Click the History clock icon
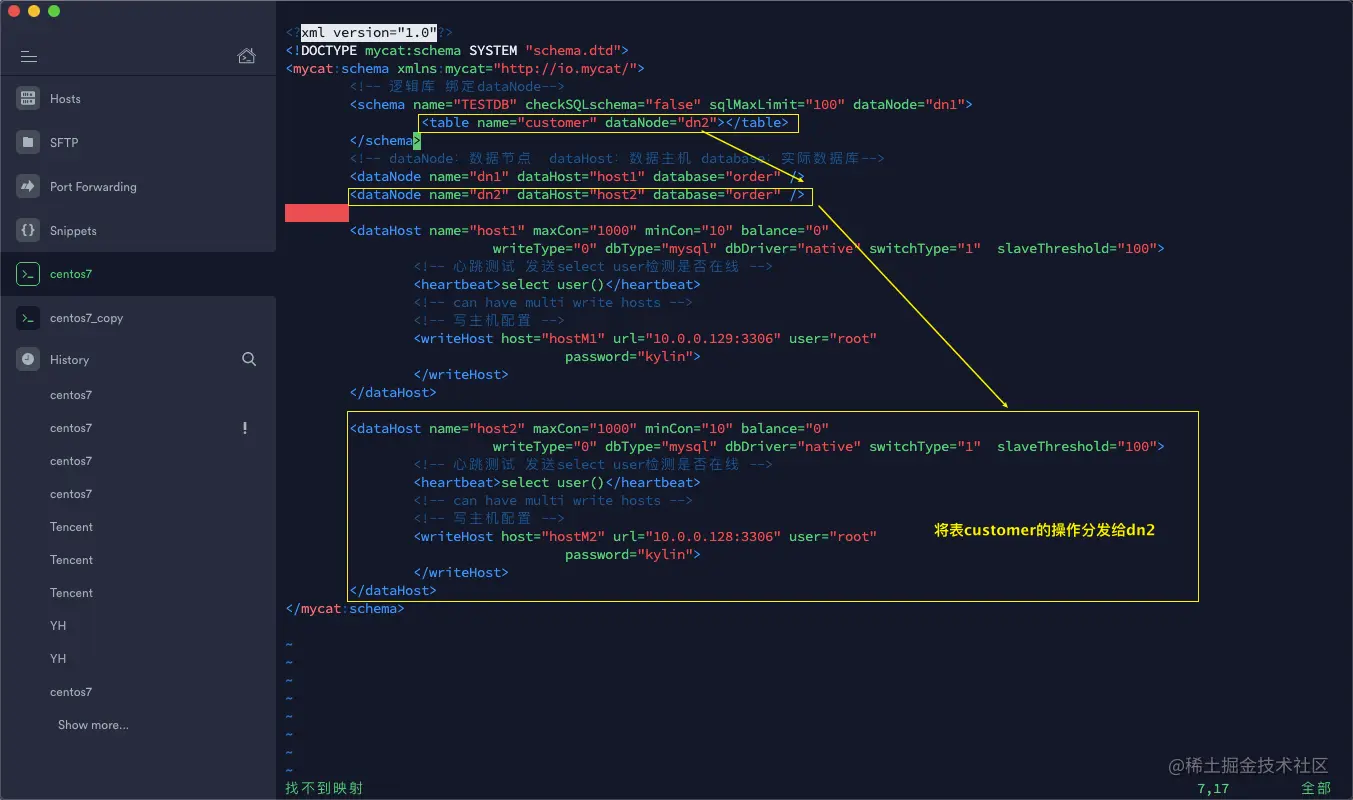1353x800 pixels. [x=28, y=359]
